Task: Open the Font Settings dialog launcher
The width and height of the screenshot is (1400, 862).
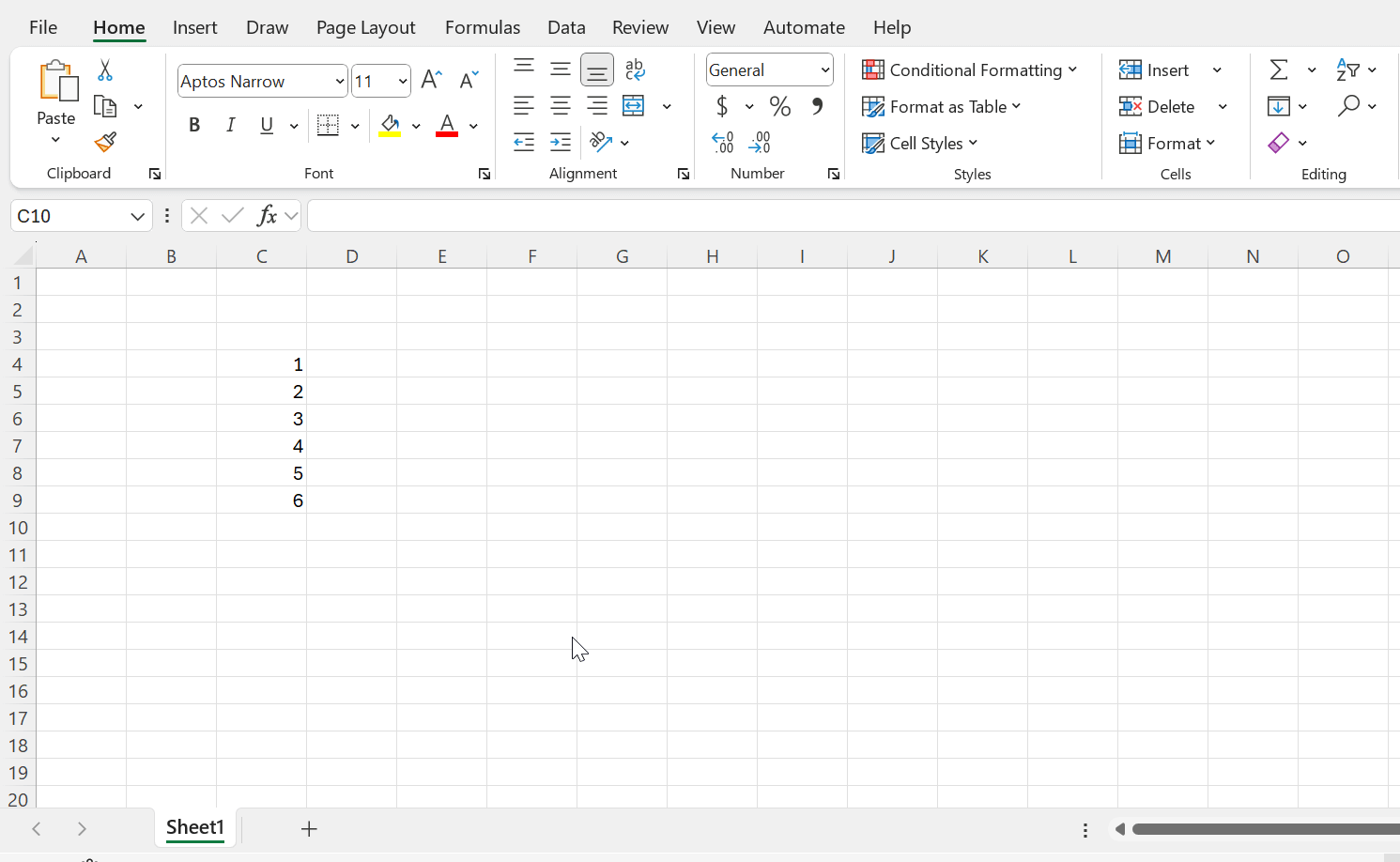Action: click(x=485, y=174)
